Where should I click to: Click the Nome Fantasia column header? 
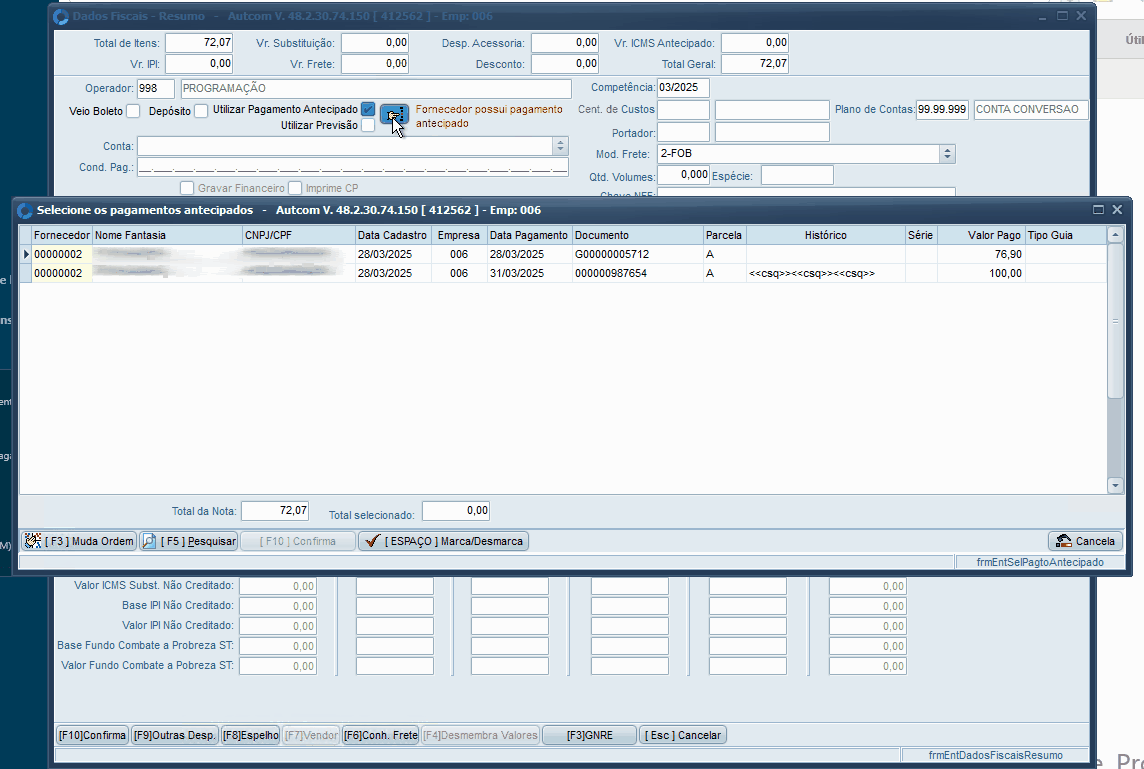tap(167, 236)
